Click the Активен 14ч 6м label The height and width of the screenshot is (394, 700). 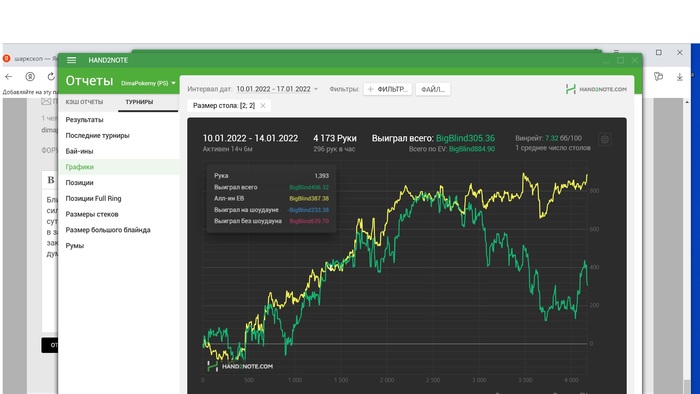tap(228, 149)
